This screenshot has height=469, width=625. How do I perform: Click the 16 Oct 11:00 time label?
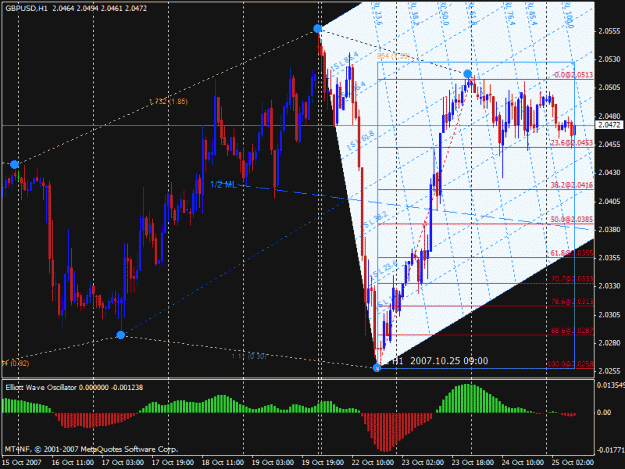pyautogui.click(x=73, y=462)
